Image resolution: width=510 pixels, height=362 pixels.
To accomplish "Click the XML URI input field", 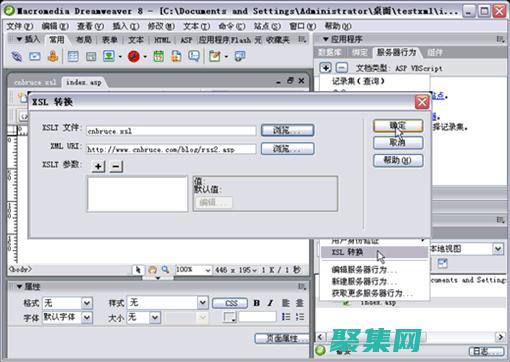I will click(x=171, y=149).
